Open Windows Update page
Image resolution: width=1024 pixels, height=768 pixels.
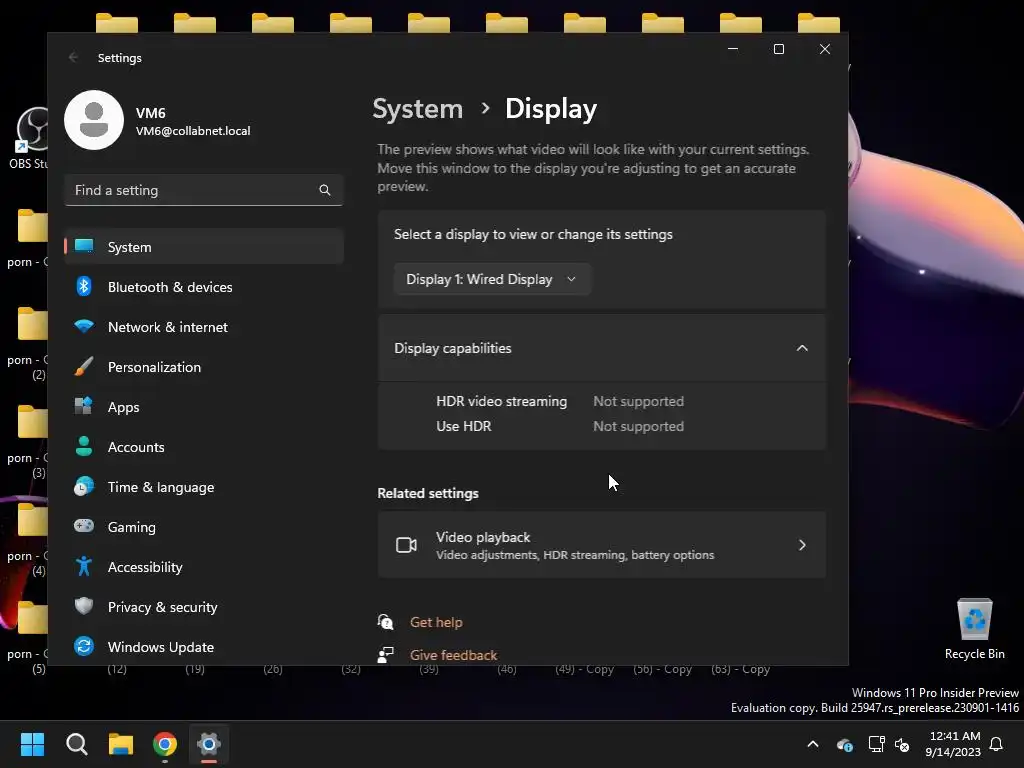pyautogui.click(x=204, y=647)
